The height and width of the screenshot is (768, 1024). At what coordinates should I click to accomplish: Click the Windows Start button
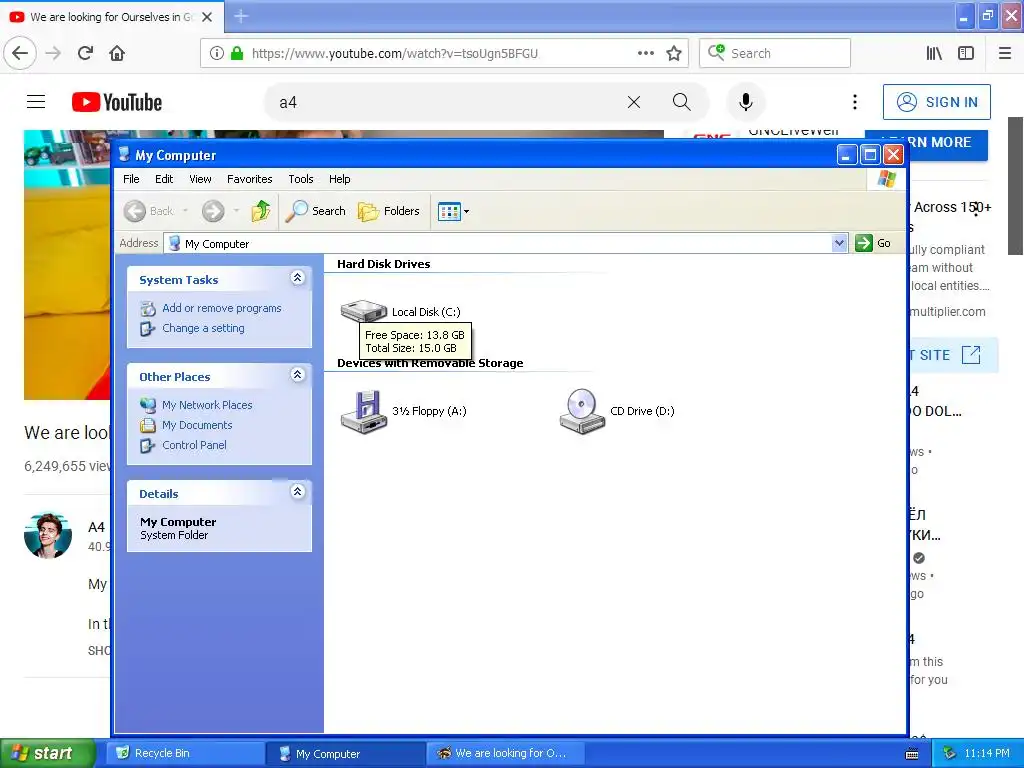tap(48, 753)
